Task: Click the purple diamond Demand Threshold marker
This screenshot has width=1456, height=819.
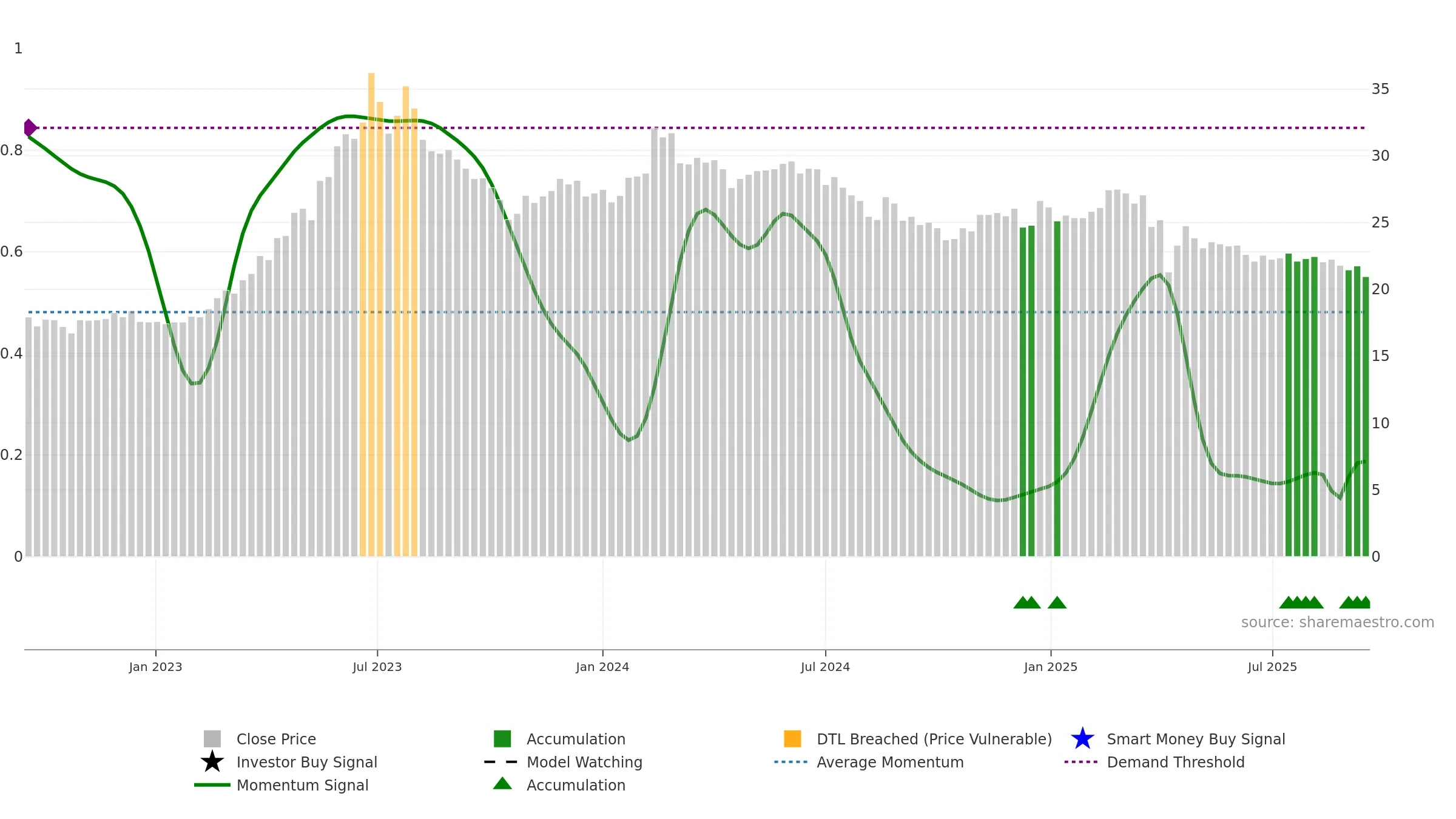Action: pos(29,127)
